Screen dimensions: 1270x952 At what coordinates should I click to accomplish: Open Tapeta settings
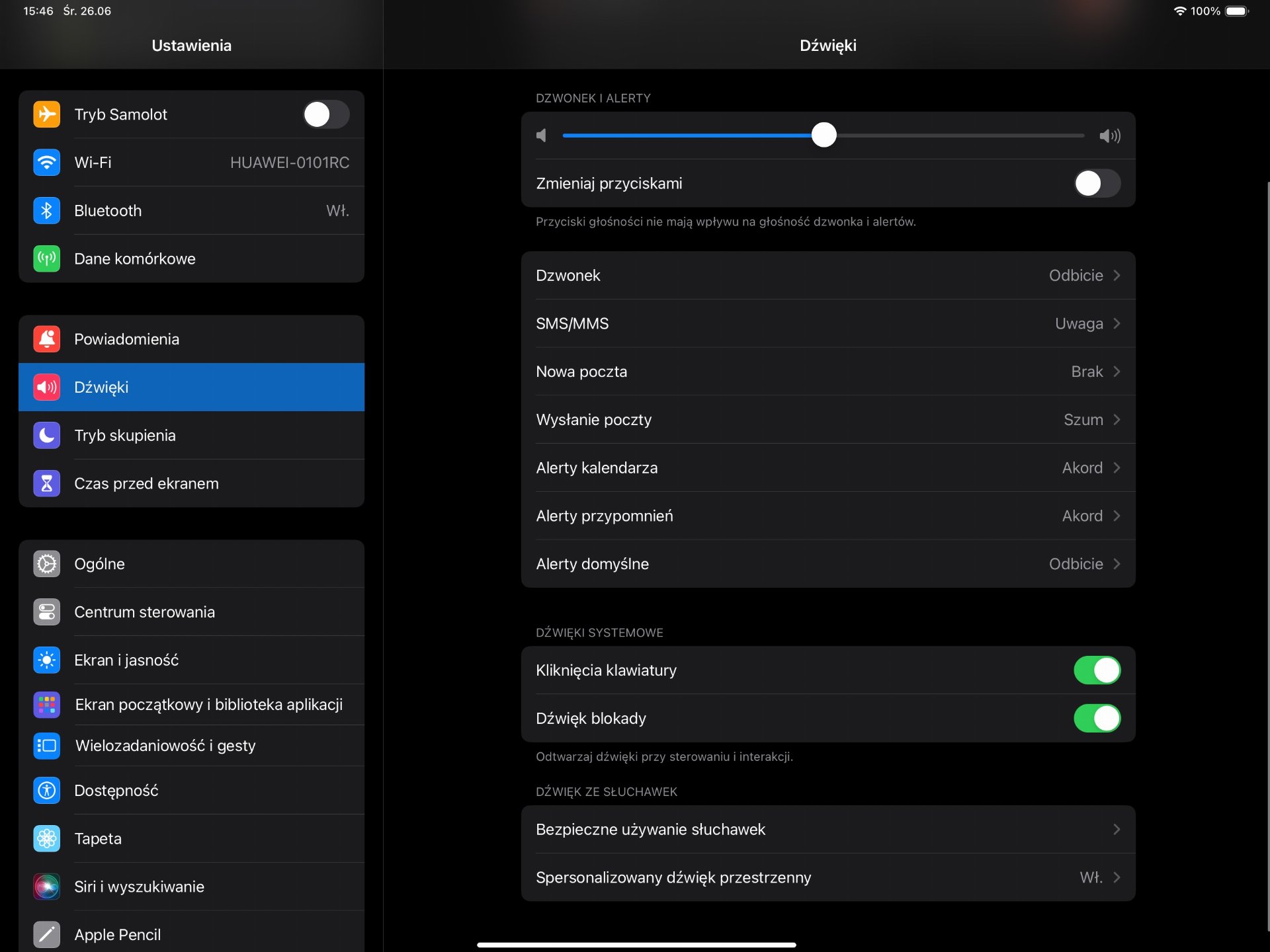click(191, 839)
